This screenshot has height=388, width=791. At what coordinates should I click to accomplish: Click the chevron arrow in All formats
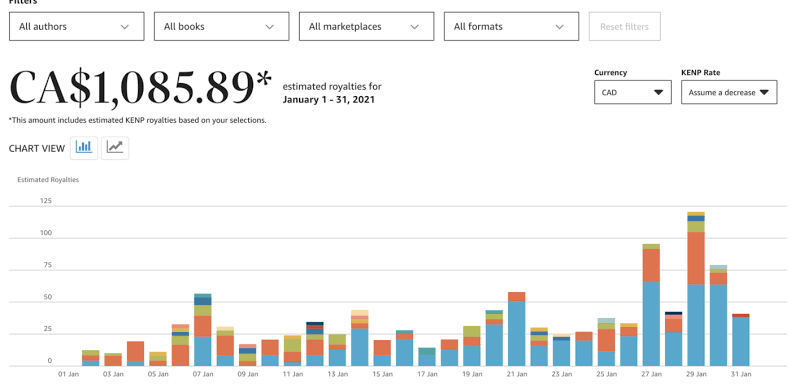[x=559, y=27]
